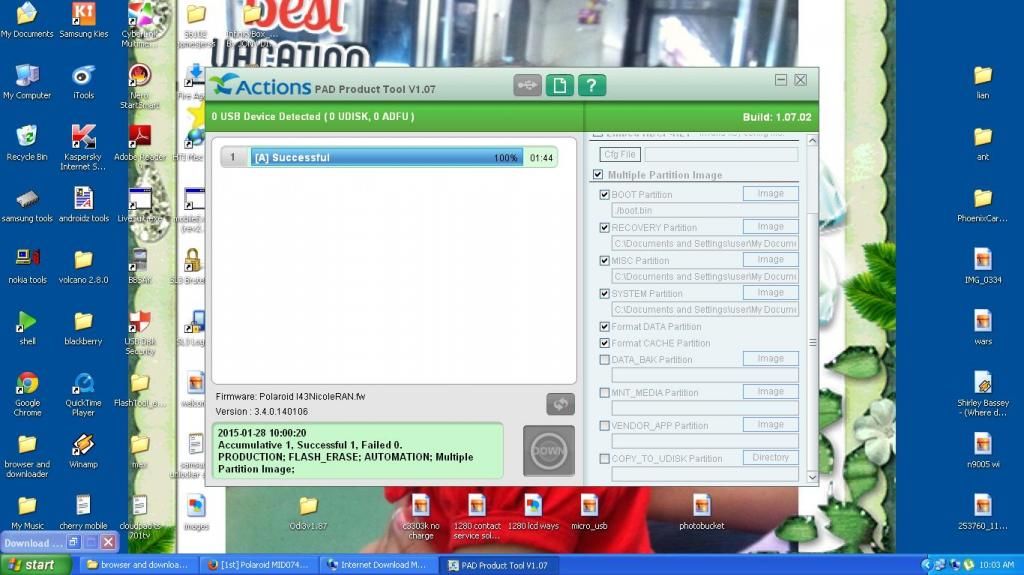Image resolution: width=1024 pixels, height=575 pixels.
Task: Enable MNT_MEDIA Partition checkbox
Action: (605, 393)
